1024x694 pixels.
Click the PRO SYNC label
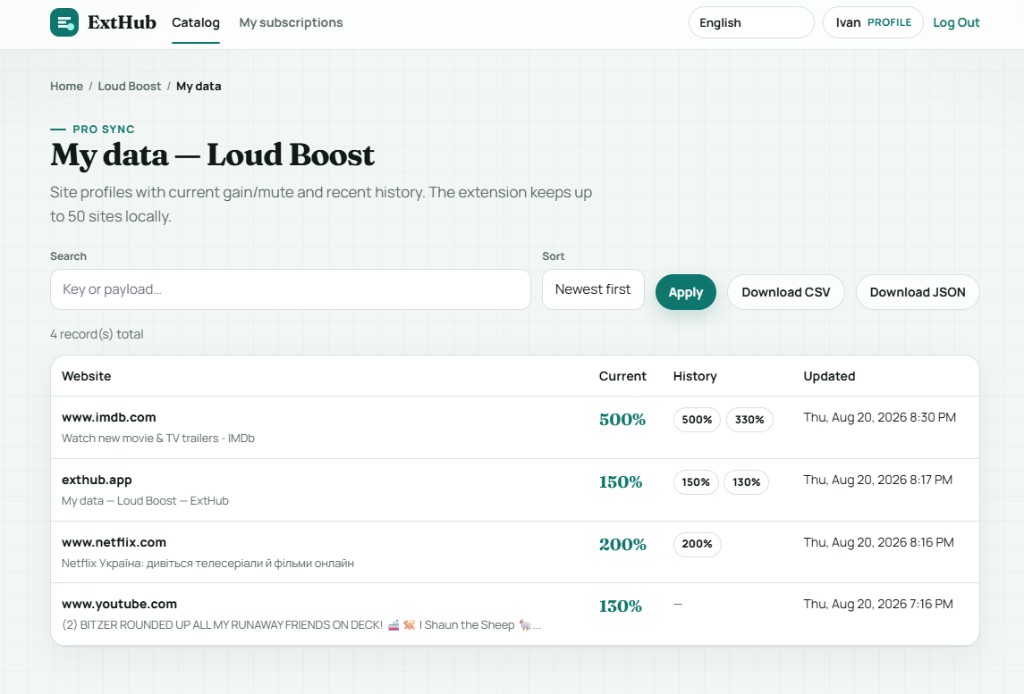coord(103,129)
